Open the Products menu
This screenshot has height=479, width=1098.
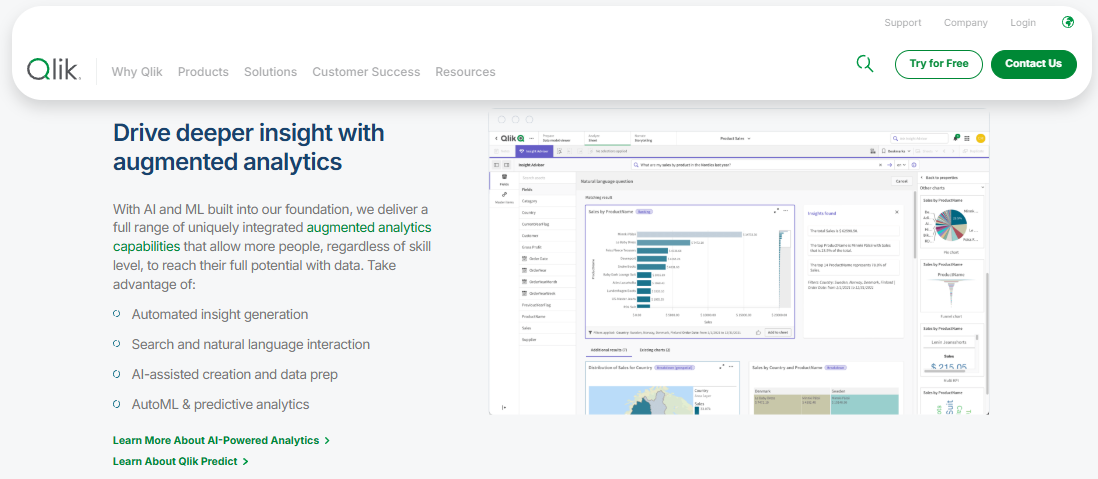[x=203, y=71]
